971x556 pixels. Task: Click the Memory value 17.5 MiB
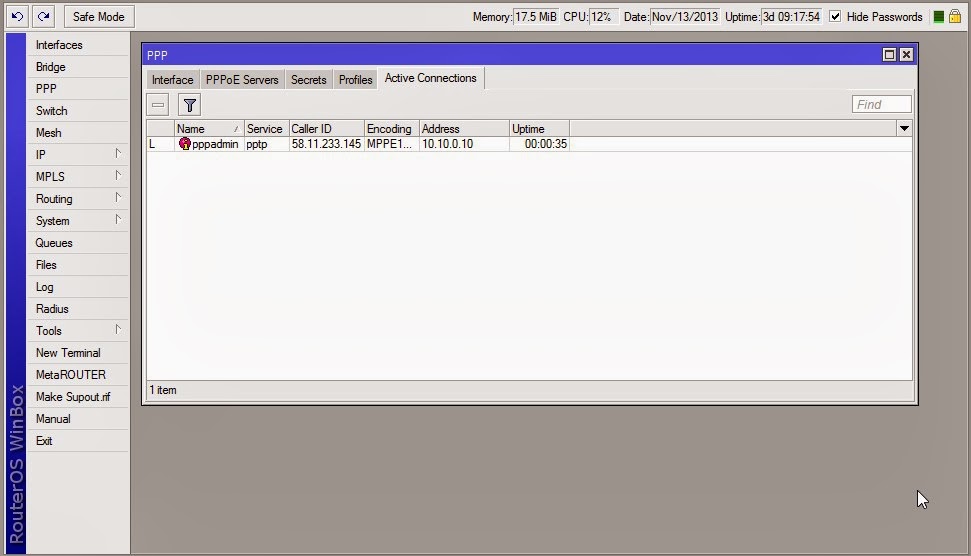(536, 17)
